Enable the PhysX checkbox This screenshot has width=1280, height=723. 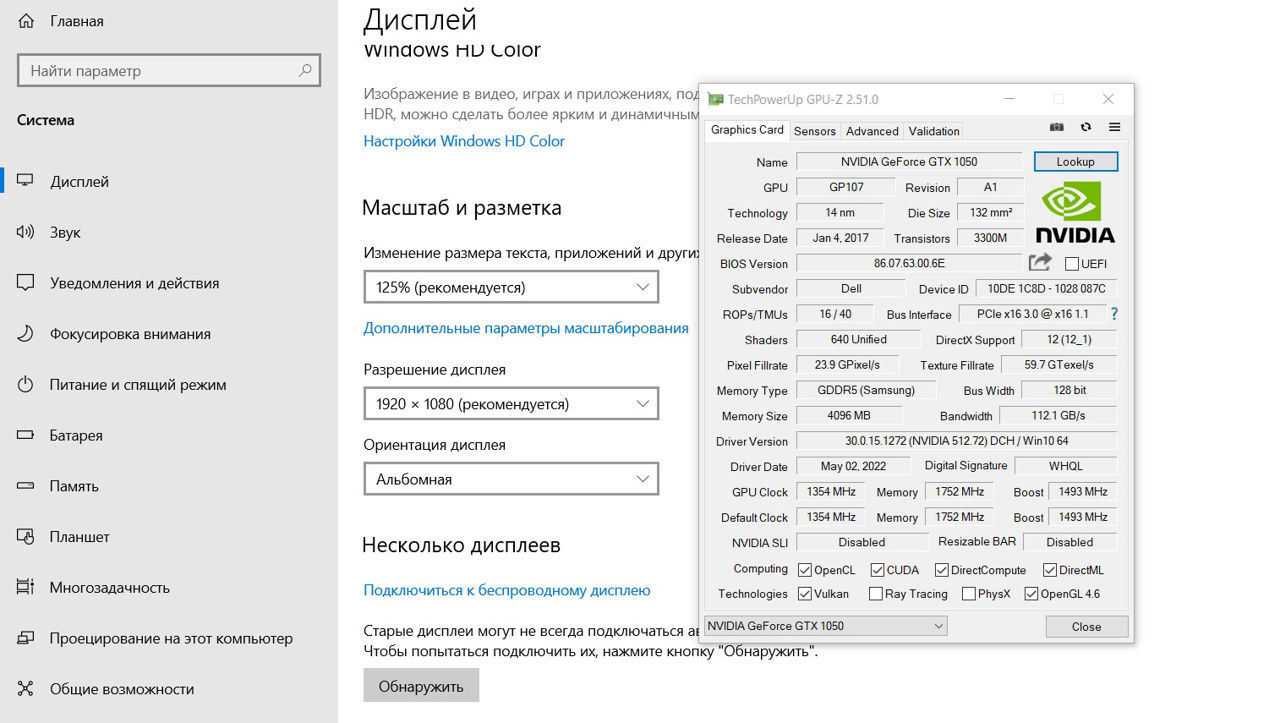coord(968,594)
